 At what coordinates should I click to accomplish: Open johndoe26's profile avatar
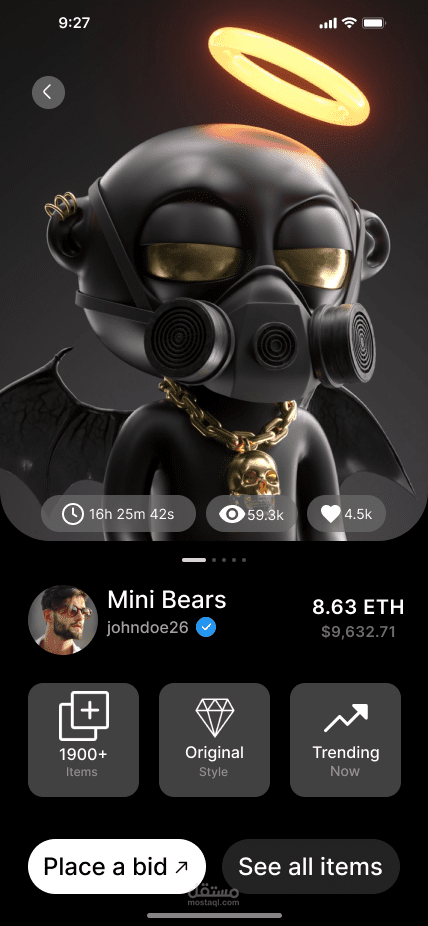tap(63, 620)
